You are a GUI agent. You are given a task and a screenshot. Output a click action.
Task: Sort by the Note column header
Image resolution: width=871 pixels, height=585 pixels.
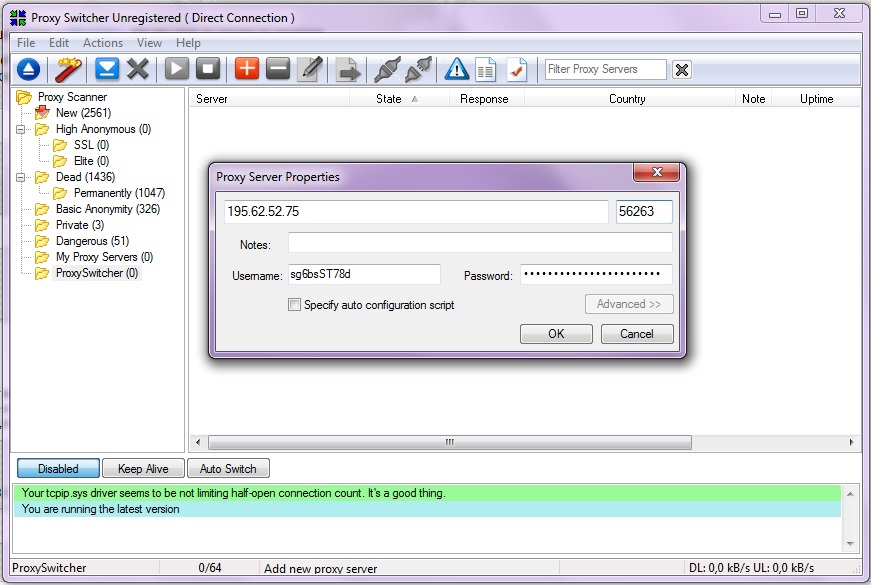click(753, 99)
